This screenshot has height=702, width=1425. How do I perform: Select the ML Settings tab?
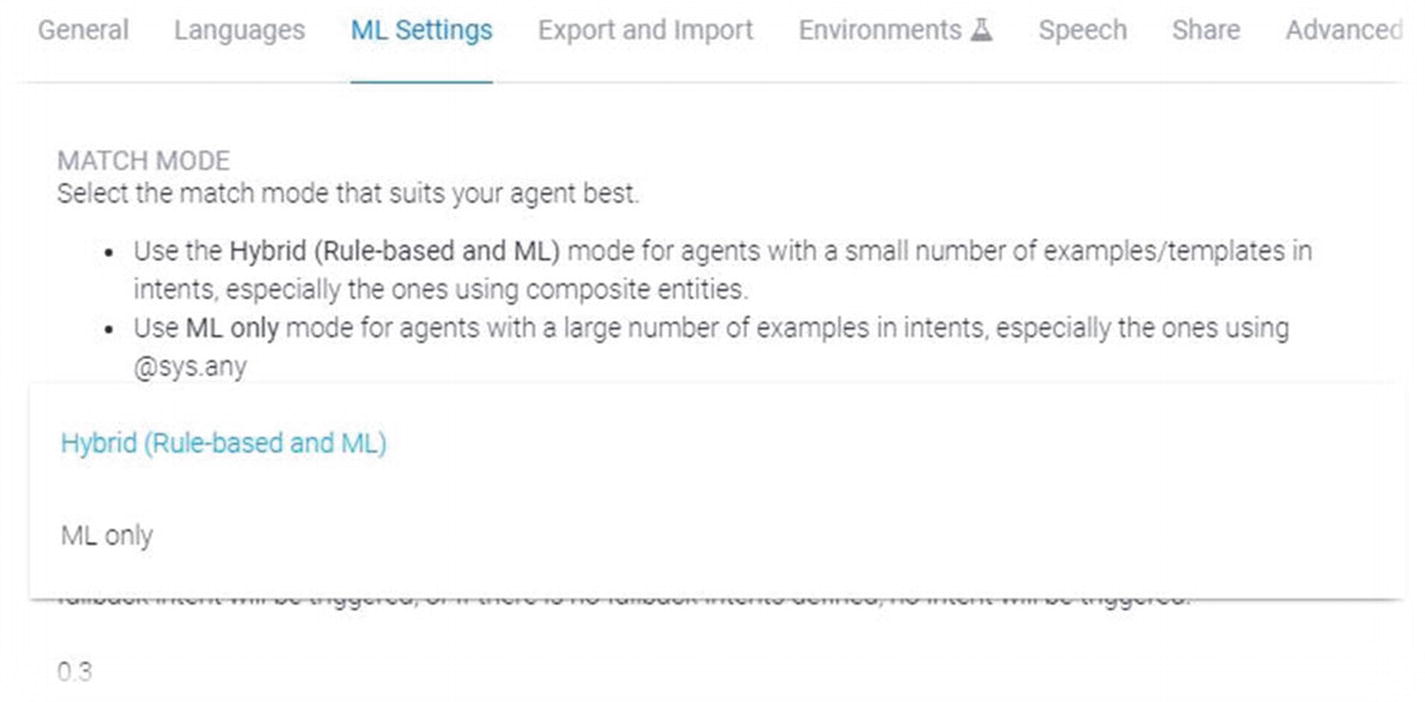421,30
